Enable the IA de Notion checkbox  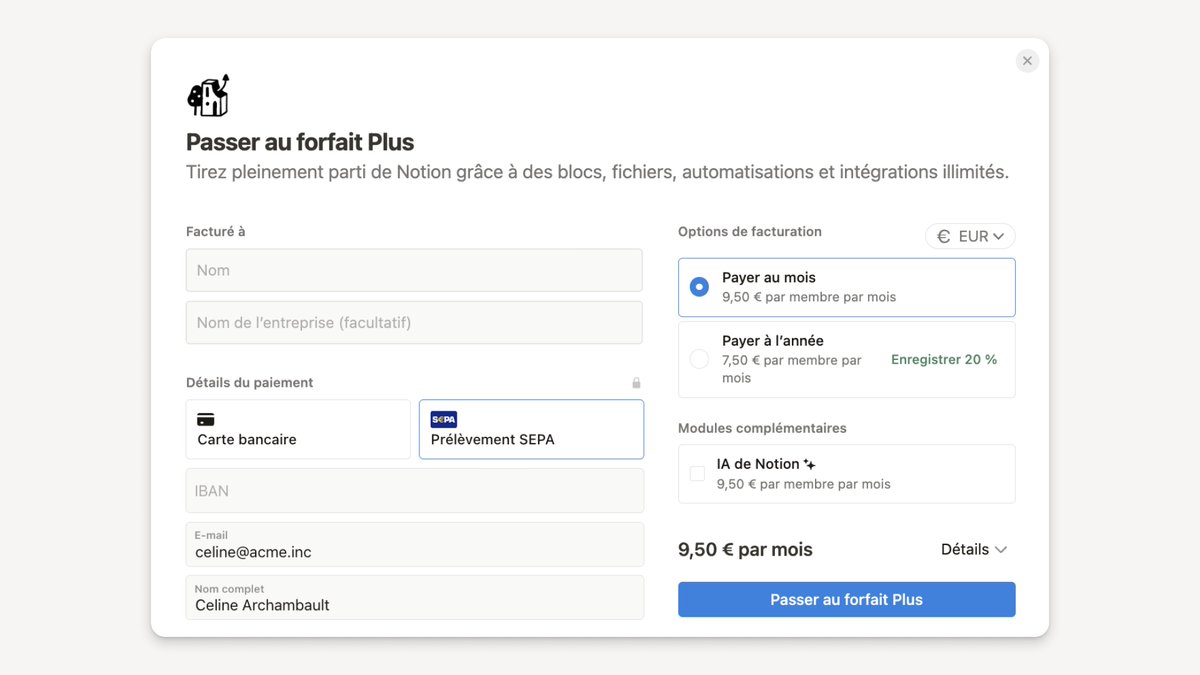click(697, 473)
